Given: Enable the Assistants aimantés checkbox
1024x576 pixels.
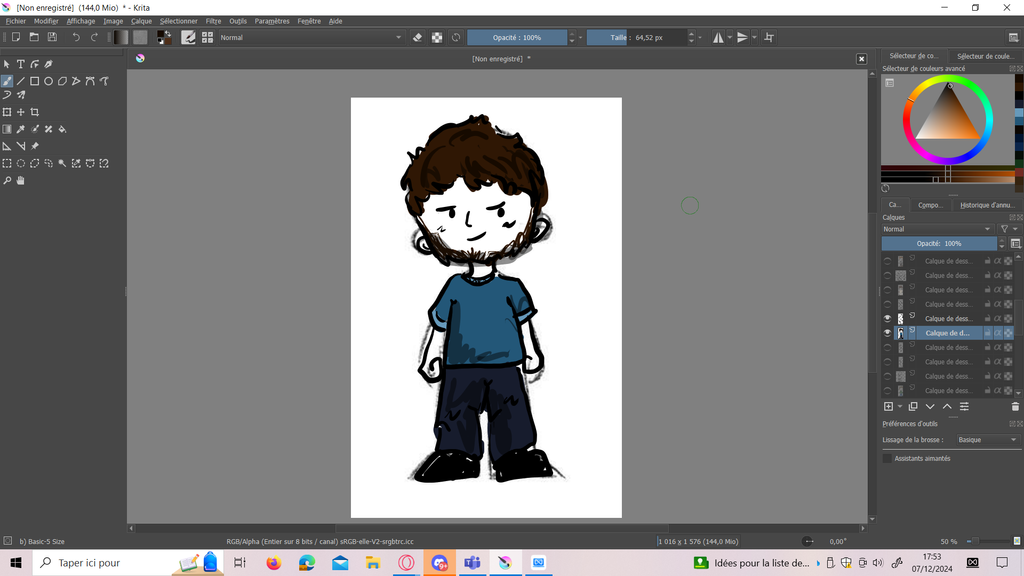Looking at the screenshot, I should (887, 458).
